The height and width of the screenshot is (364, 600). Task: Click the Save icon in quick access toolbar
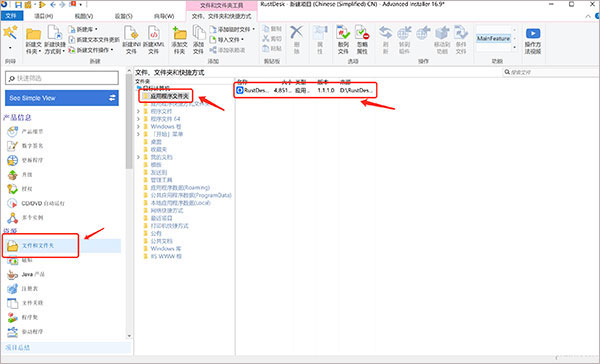[x=18, y=5]
